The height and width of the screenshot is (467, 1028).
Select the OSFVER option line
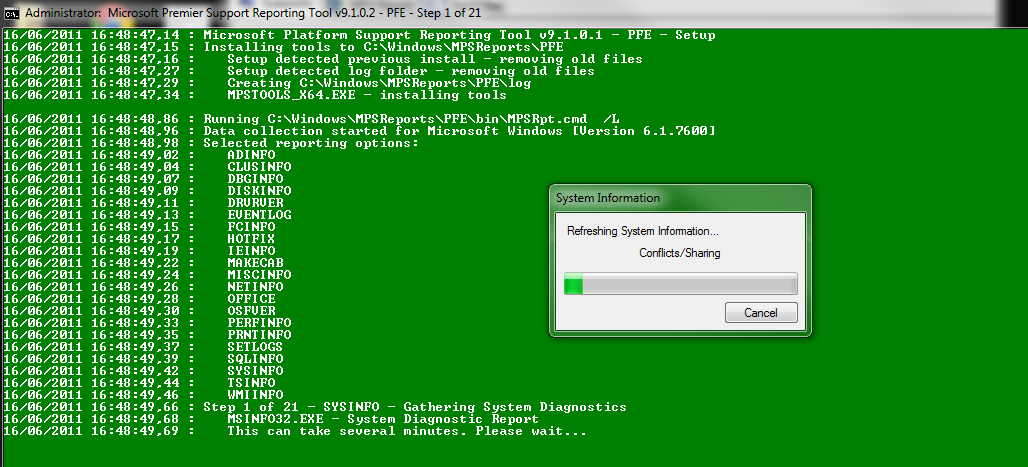[139, 310]
